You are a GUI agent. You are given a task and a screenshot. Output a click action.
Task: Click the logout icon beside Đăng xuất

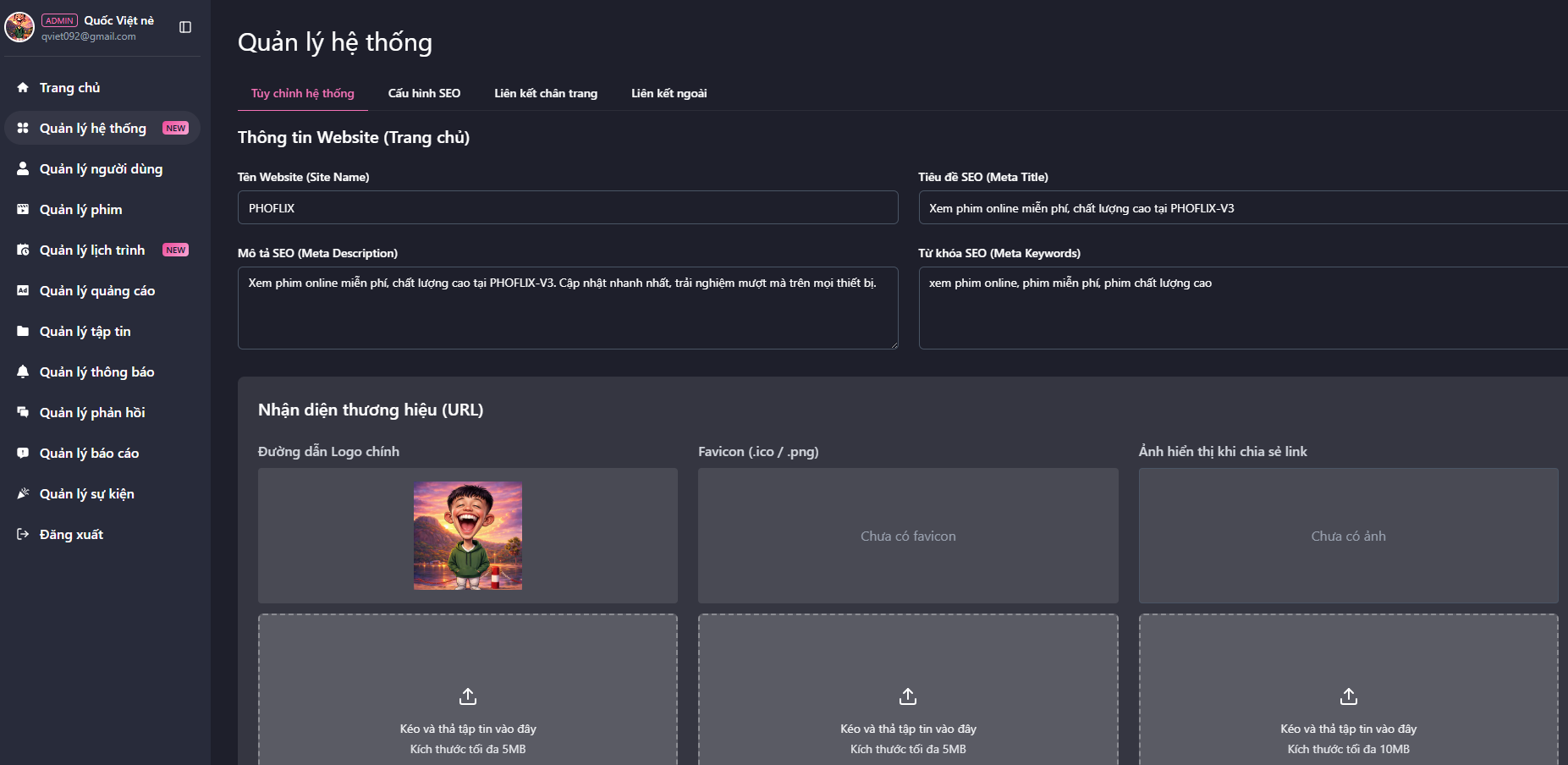[23, 534]
